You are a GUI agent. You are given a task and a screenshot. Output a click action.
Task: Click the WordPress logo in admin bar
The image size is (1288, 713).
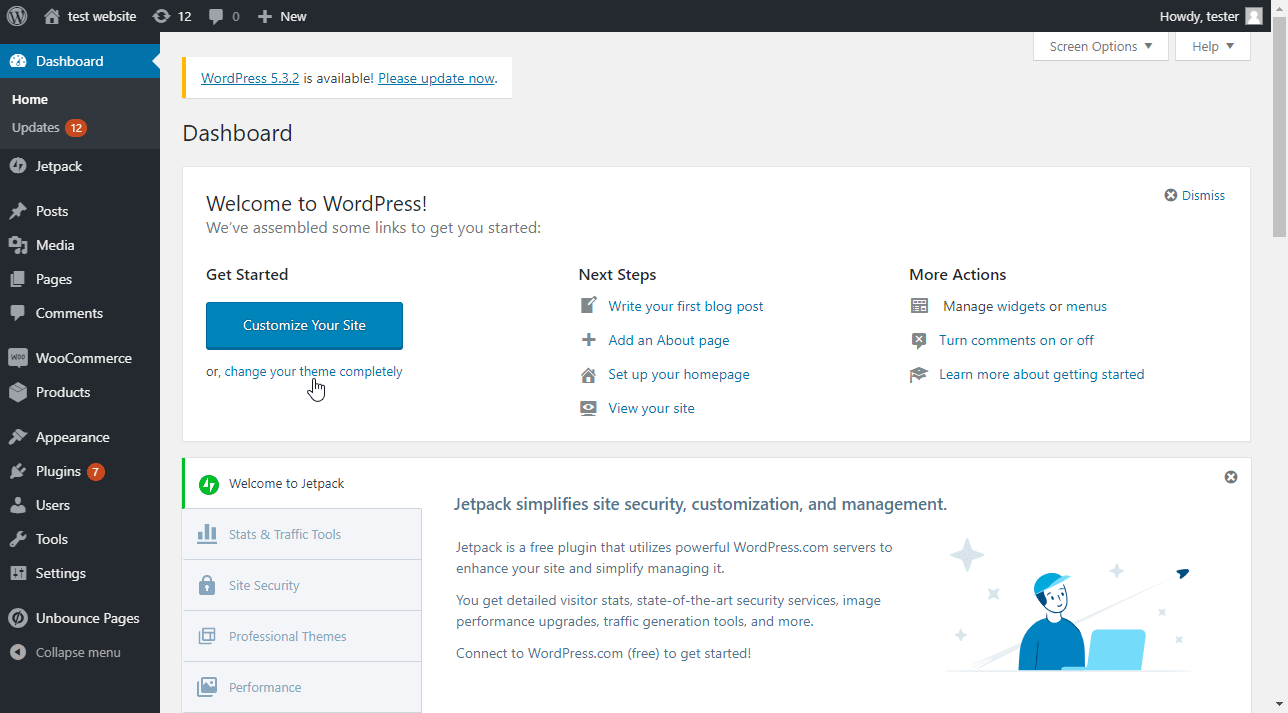(17, 16)
